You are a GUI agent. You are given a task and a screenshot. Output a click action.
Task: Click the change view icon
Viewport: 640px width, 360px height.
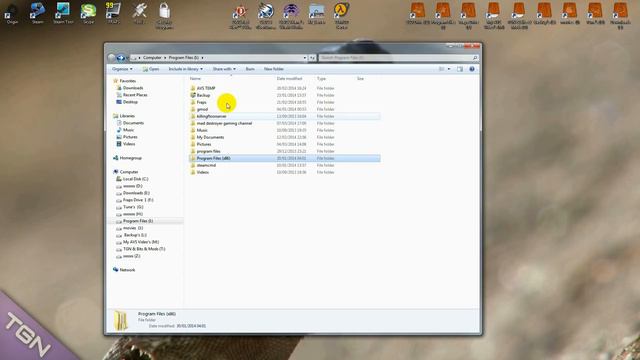tap(442, 69)
